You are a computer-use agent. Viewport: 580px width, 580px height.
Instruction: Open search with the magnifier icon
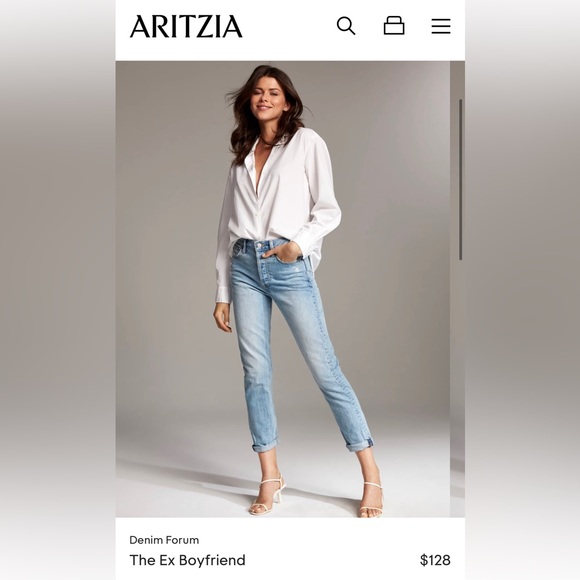tap(346, 26)
